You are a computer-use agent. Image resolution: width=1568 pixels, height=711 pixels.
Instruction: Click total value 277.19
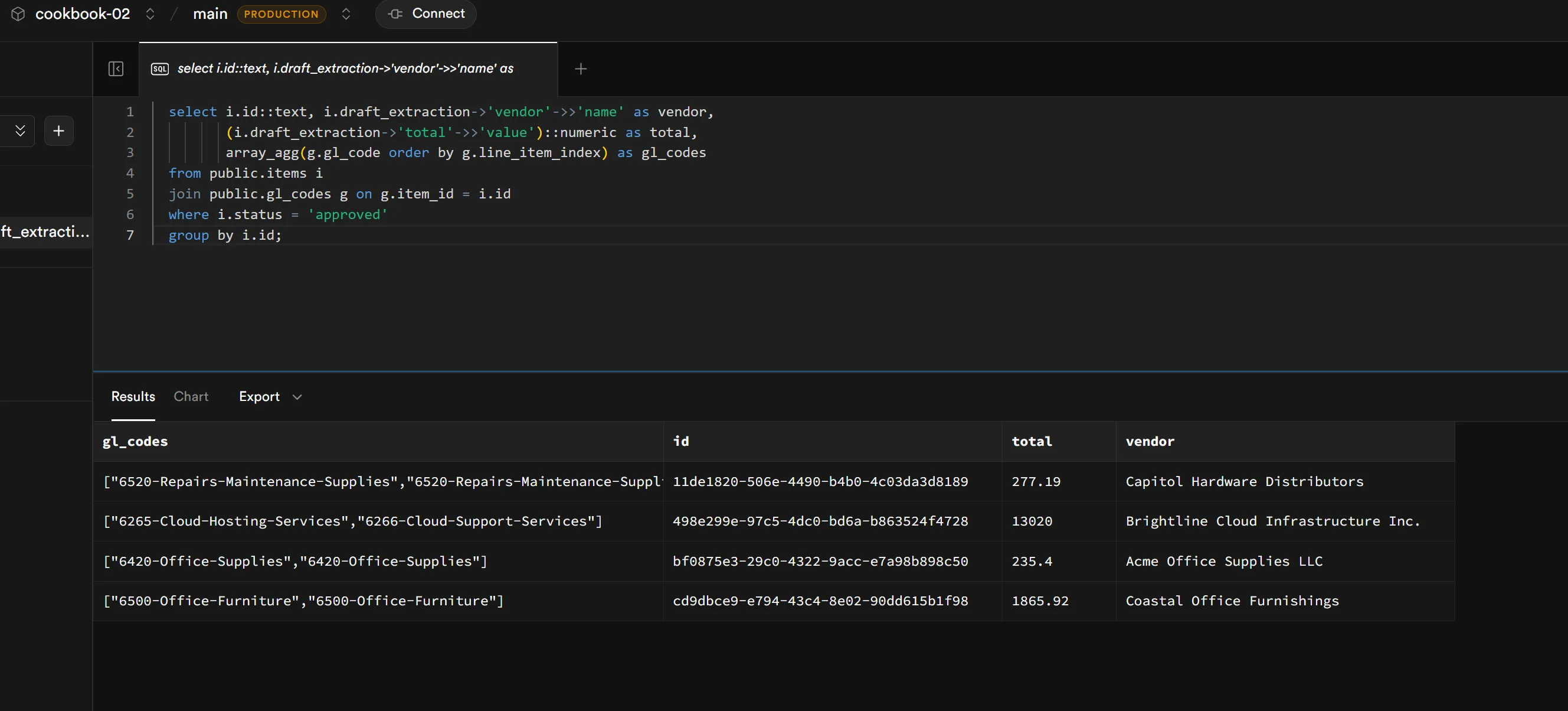coord(1036,481)
